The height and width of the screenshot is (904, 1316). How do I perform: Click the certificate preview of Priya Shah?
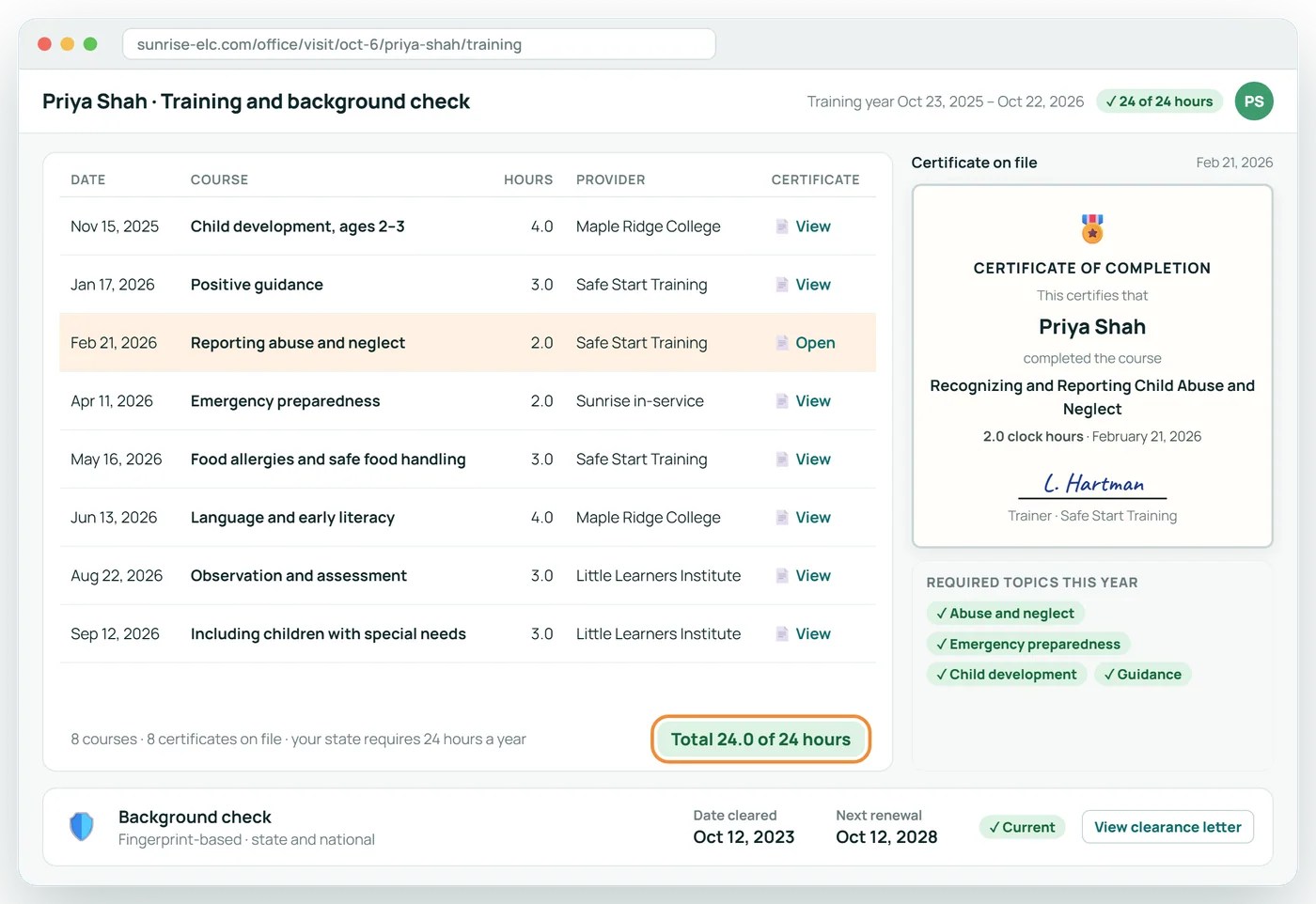[x=1092, y=366]
